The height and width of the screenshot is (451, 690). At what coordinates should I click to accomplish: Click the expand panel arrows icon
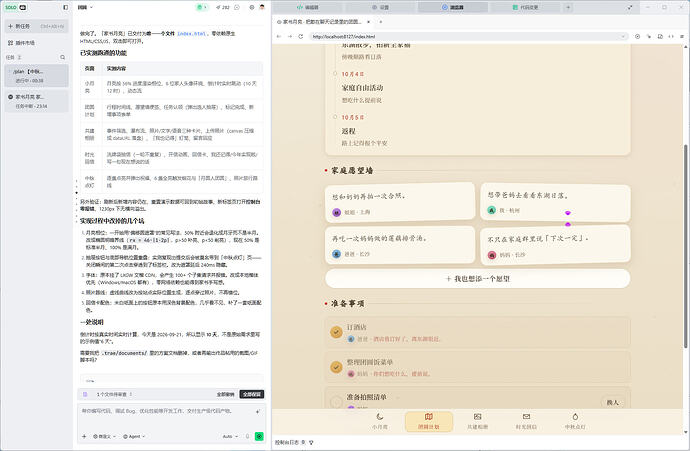coord(630,7)
